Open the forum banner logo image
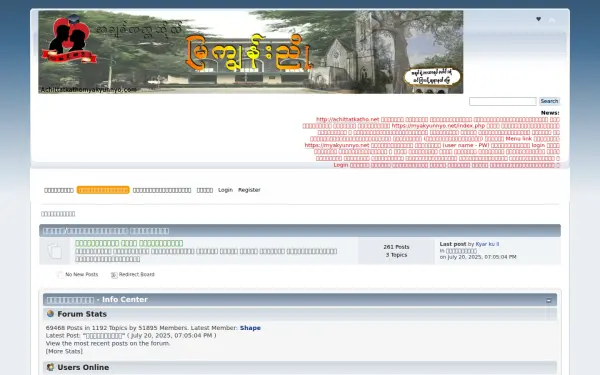 point(251,52)
